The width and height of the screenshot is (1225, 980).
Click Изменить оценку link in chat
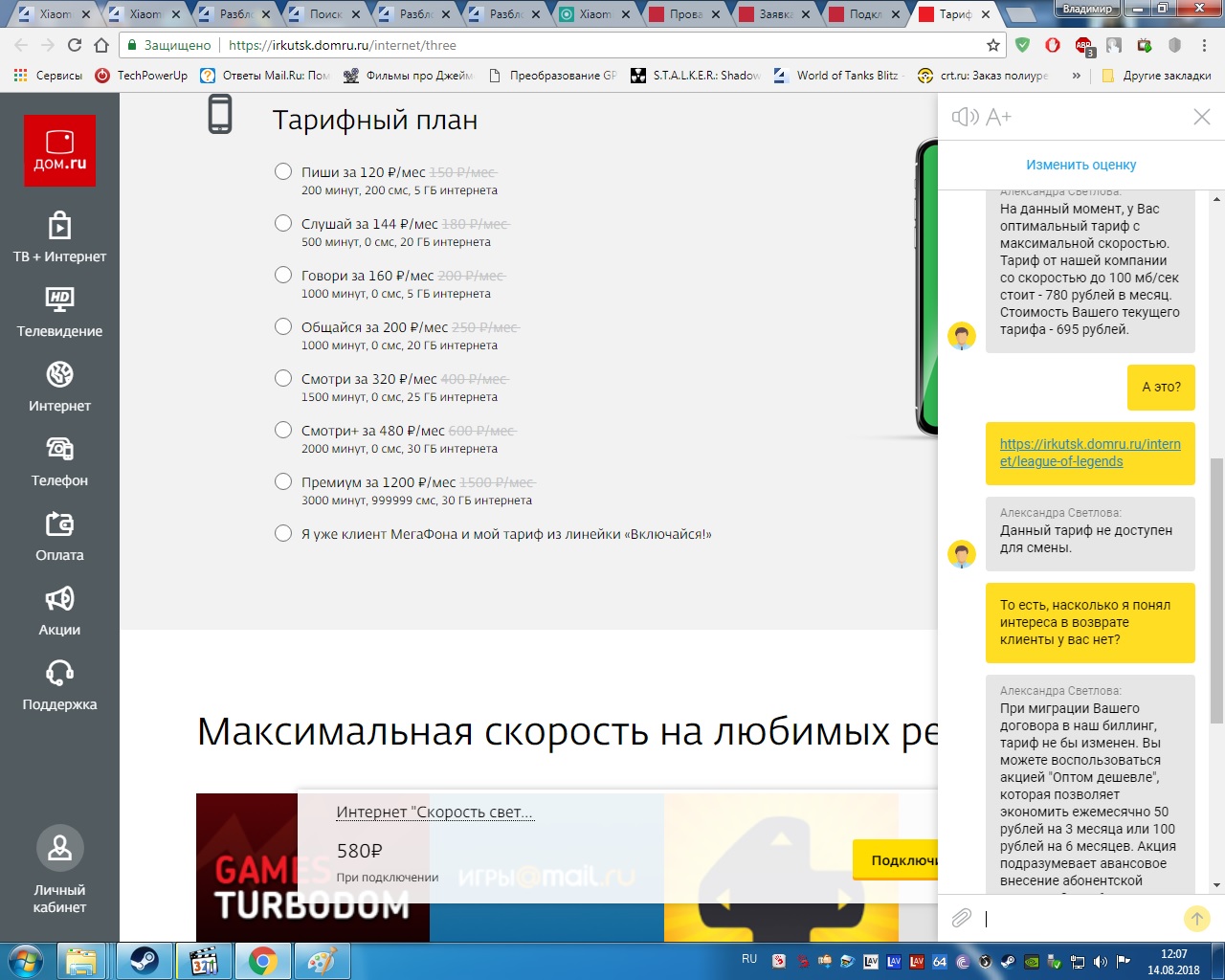pyautogui.click(x=1081, y=165)
